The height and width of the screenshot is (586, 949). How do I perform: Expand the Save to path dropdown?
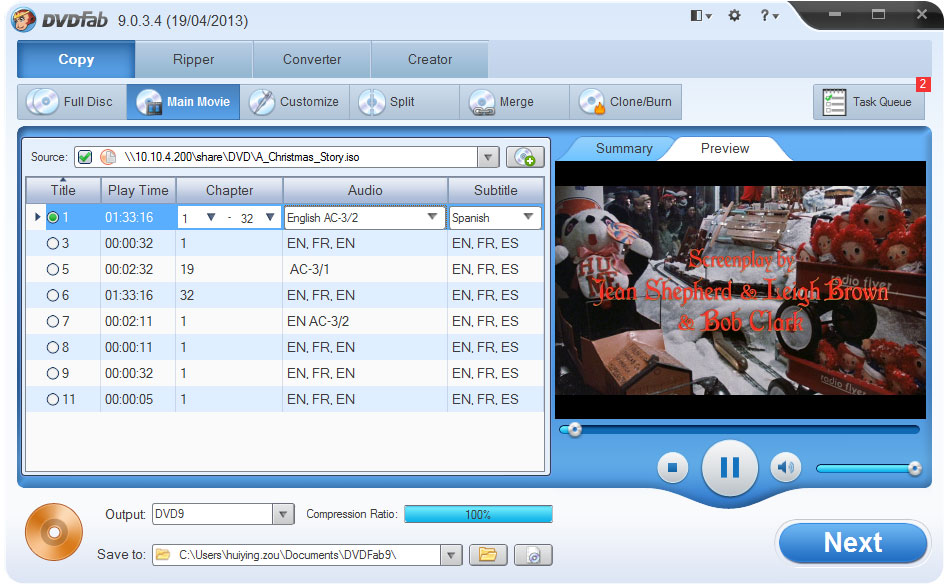[451, 555]
